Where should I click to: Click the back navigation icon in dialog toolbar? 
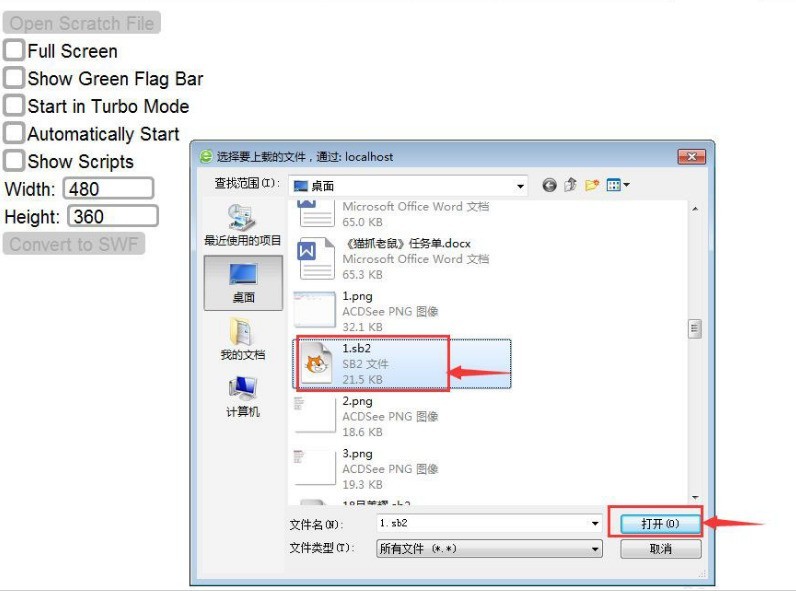[549, 185]
